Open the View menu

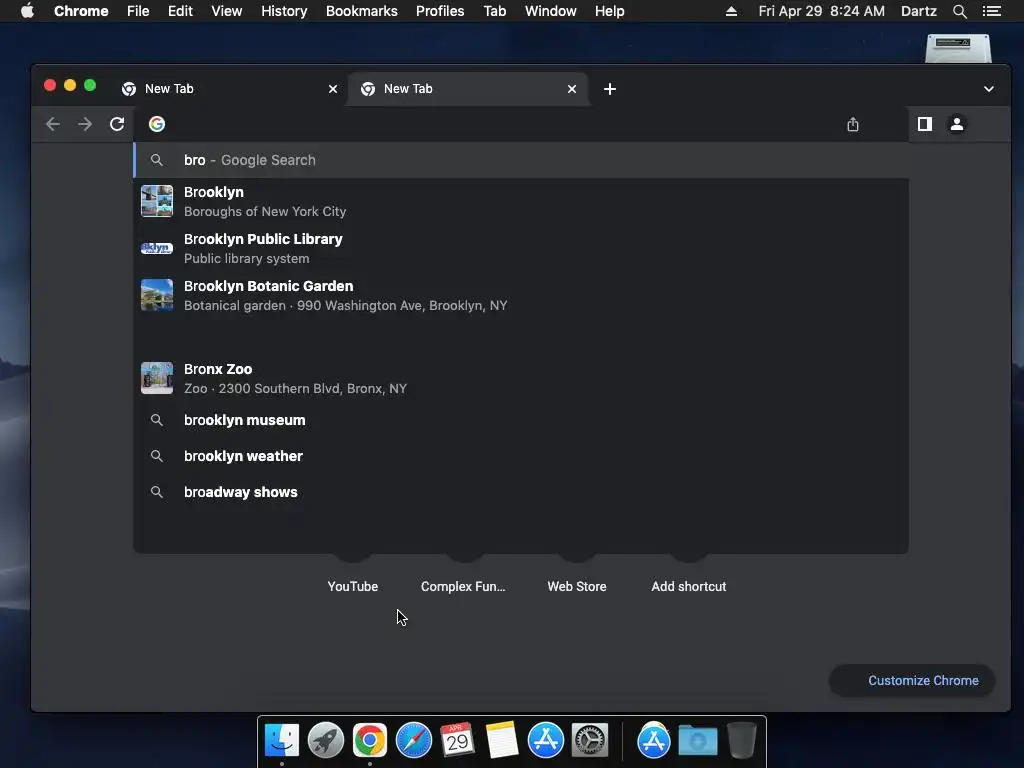pyautogui.click(x=227, y=11)
